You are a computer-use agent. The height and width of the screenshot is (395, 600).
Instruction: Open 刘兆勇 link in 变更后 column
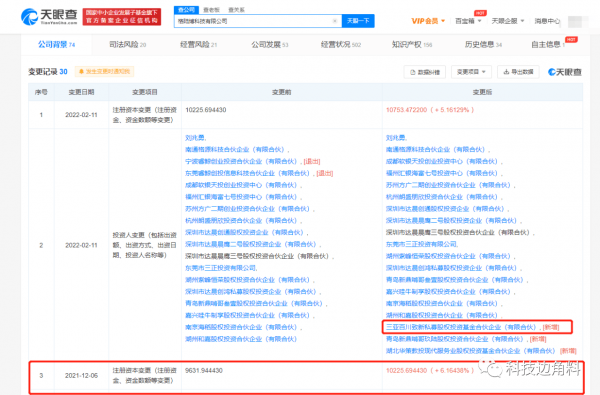coord(395,138)
